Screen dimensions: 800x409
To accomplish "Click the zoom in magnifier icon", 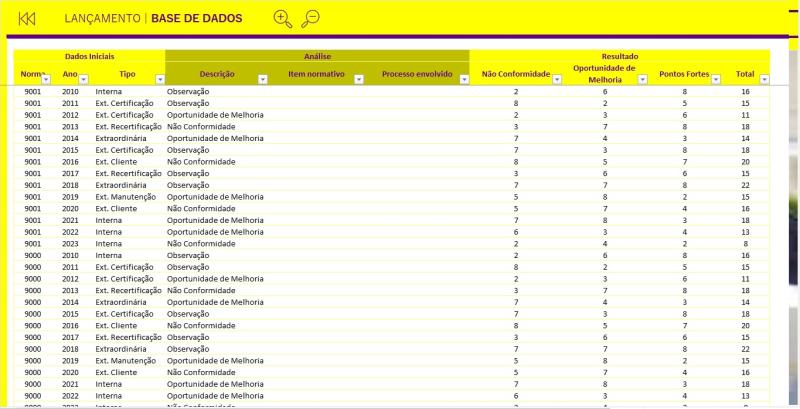I will [x=283, y=19].
